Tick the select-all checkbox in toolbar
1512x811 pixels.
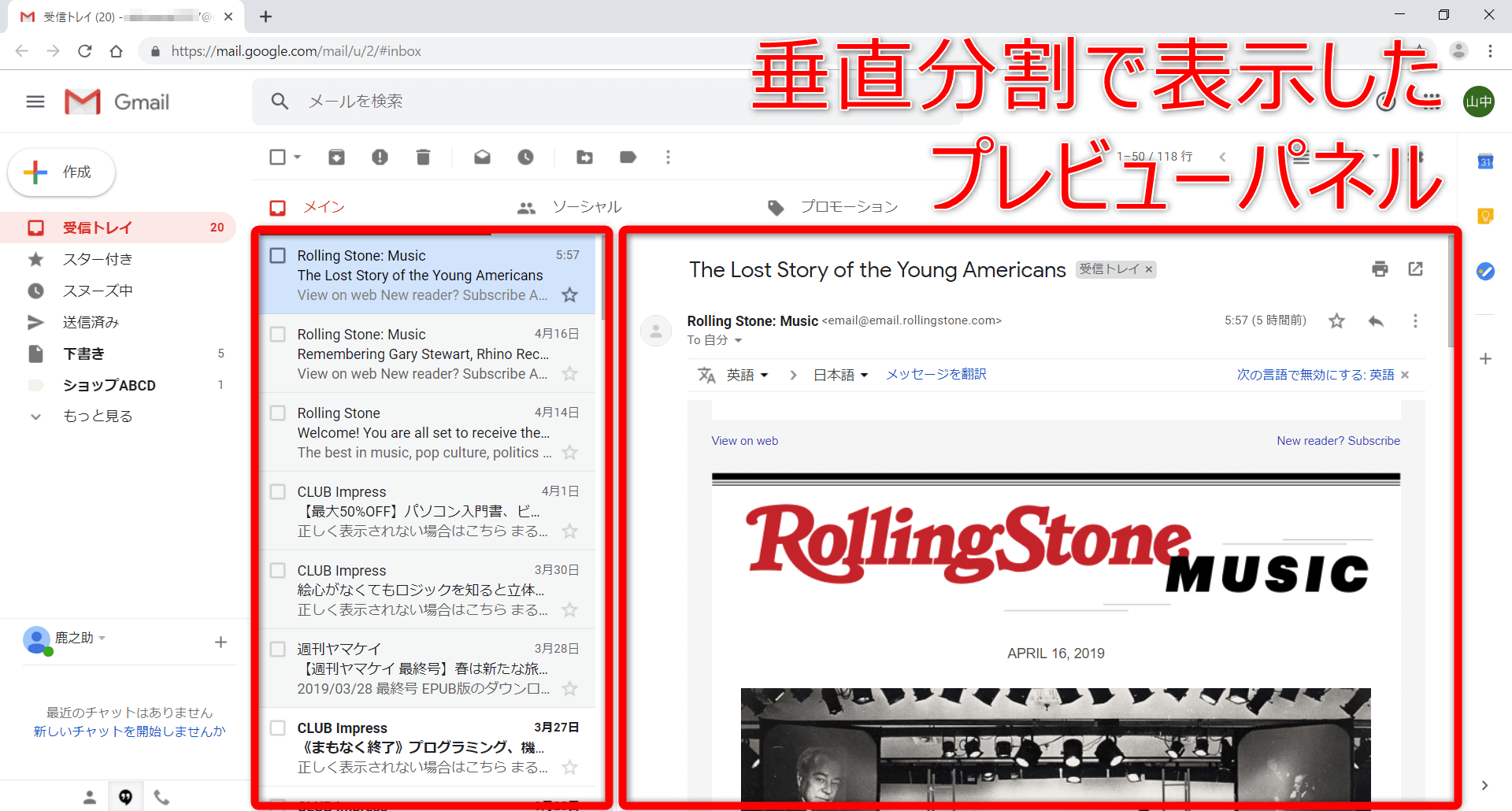coord(277,157)
